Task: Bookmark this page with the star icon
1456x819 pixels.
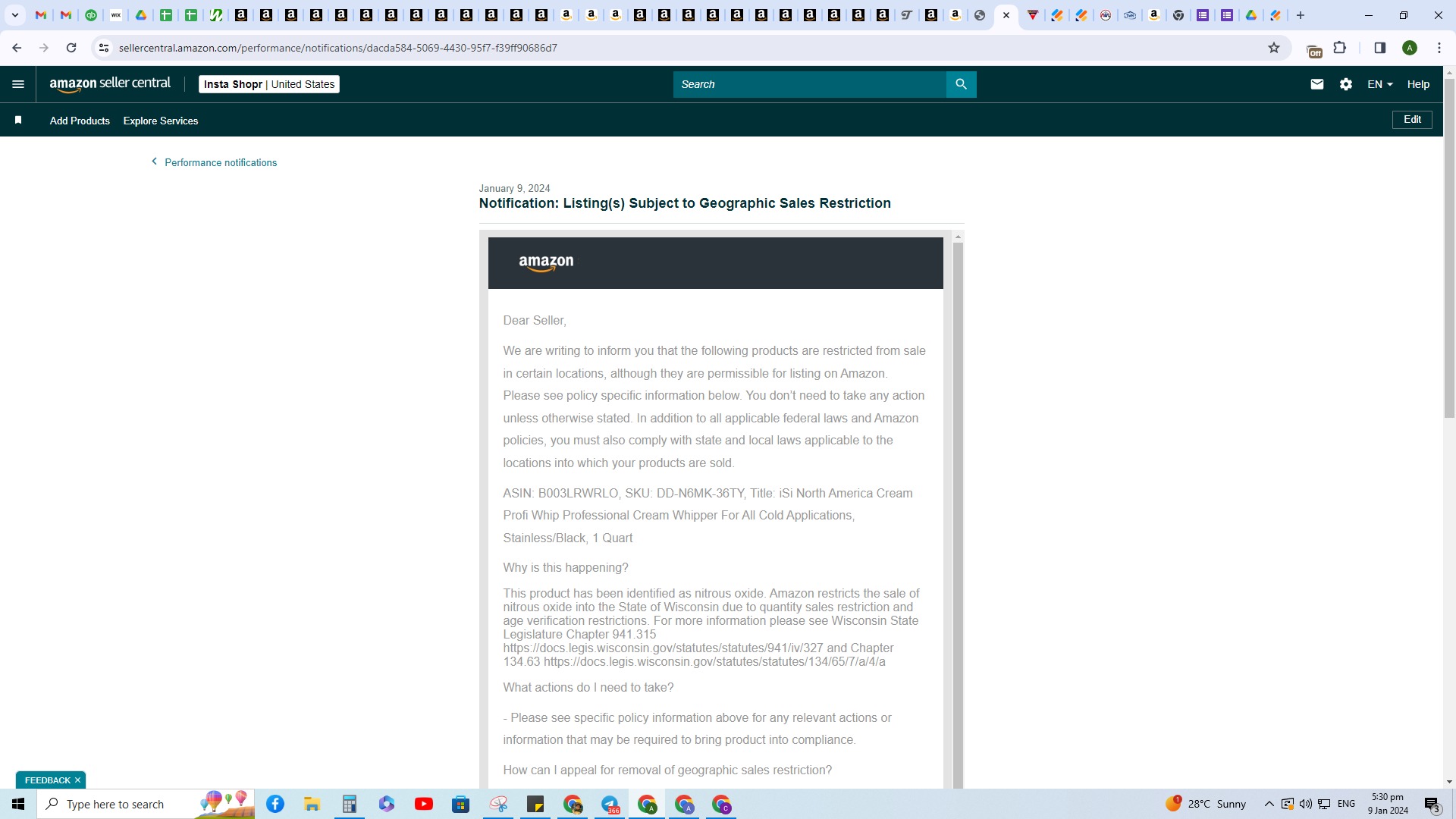Action: point(1274,48)
